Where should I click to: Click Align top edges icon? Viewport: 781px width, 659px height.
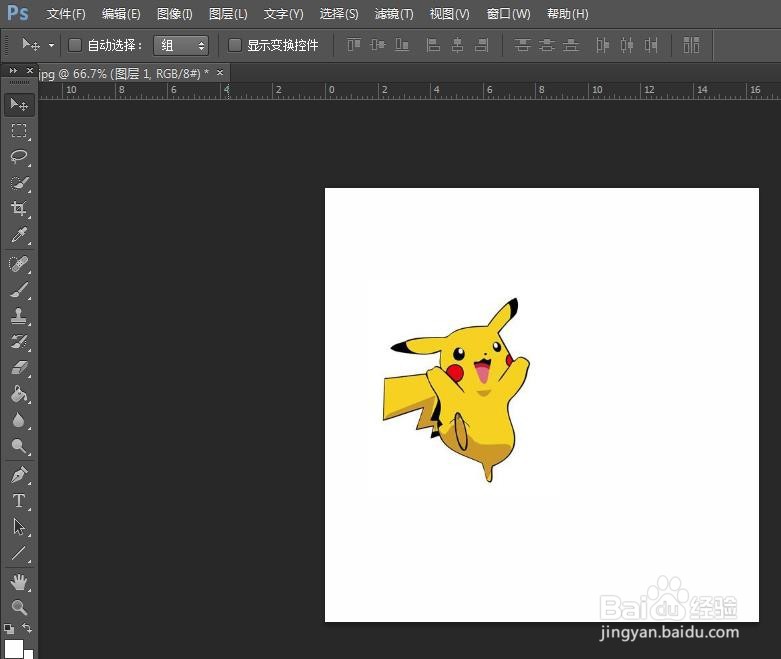(354, 45)
